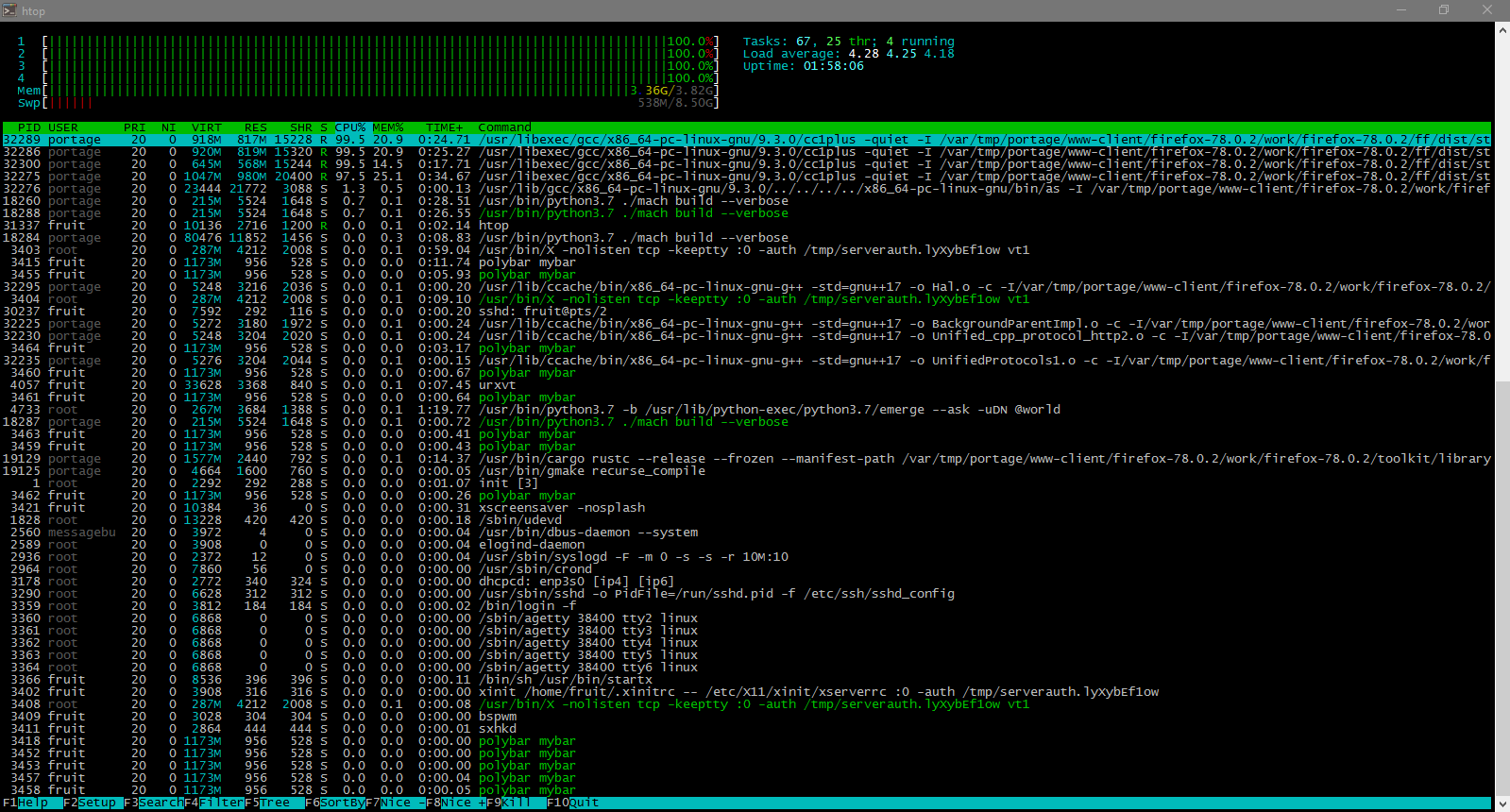Click F8 Nice plus
1510x812 pixels.
coord(456,803)
